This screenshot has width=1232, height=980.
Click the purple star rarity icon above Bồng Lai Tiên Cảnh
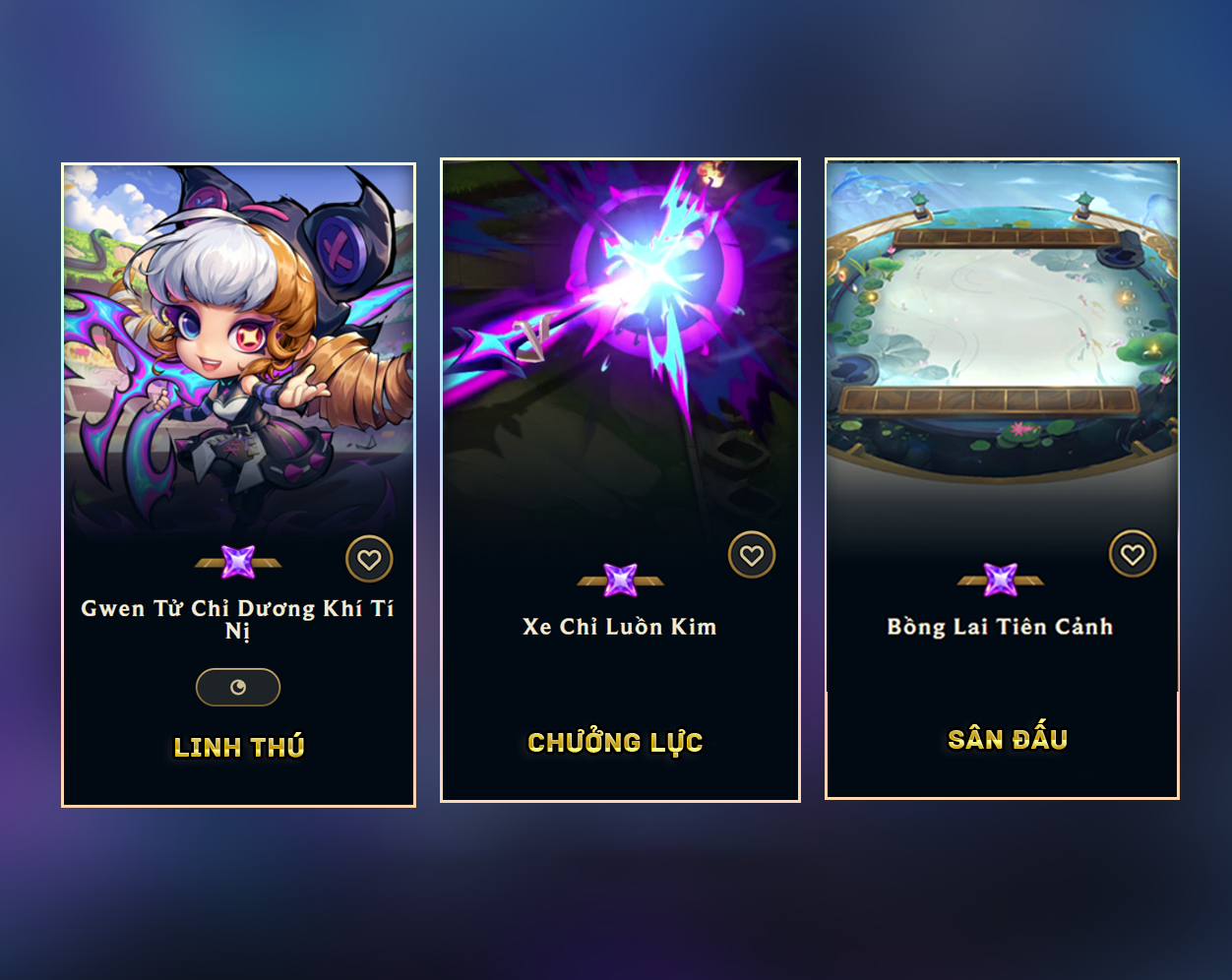coord(1001,580)
